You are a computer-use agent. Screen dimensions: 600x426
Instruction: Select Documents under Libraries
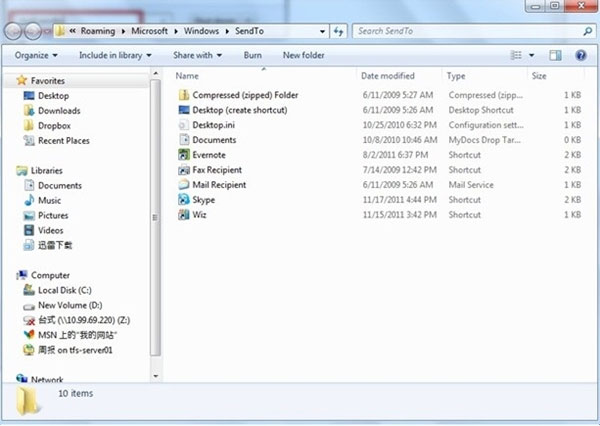[60, 185]
